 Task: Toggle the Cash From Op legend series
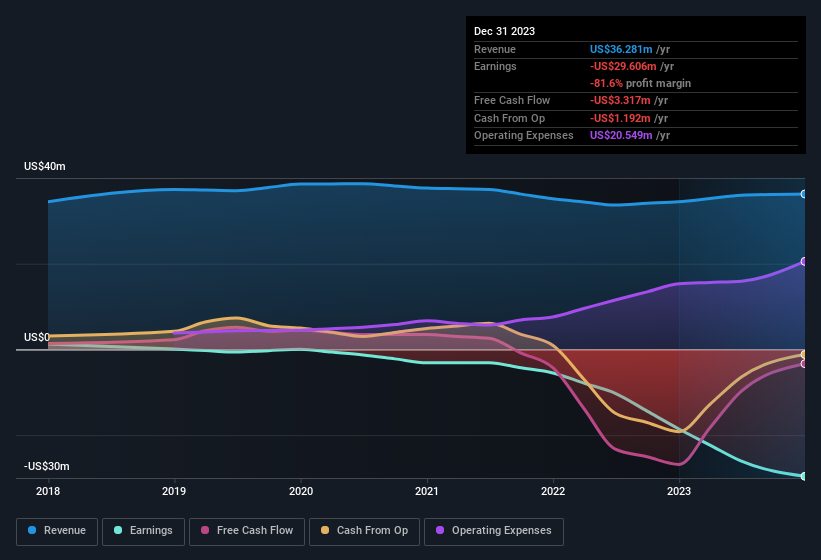point(364,531)
